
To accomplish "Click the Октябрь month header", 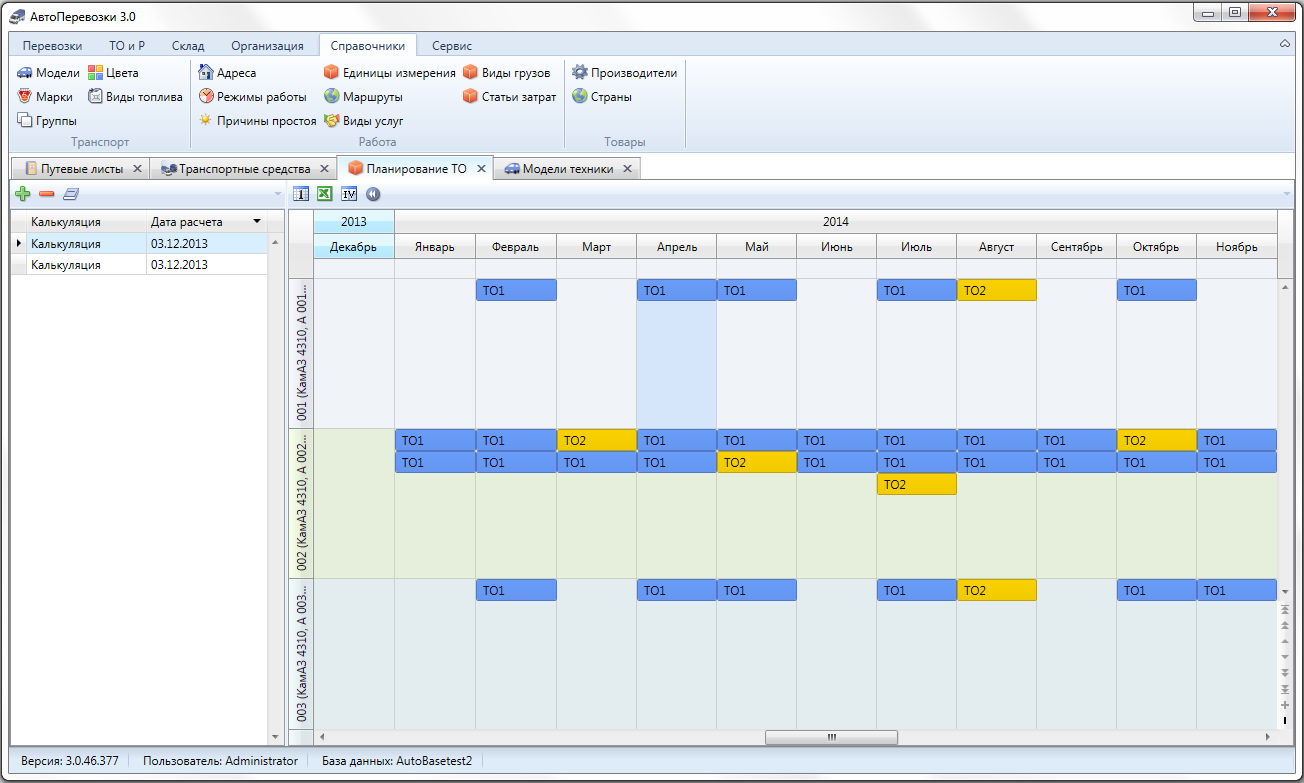I will coord(1156,247).
